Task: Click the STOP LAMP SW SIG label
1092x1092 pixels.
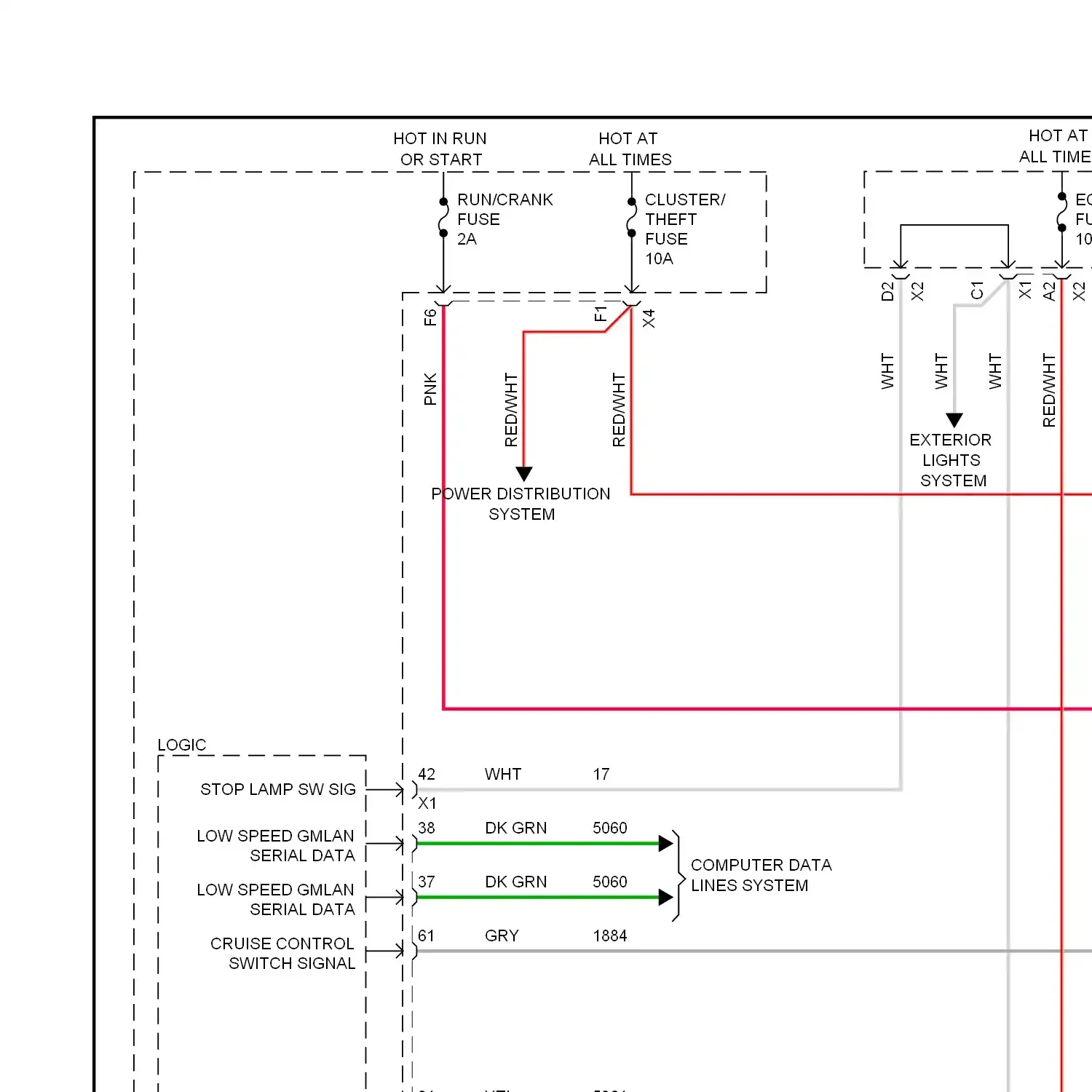Action: 278,789
